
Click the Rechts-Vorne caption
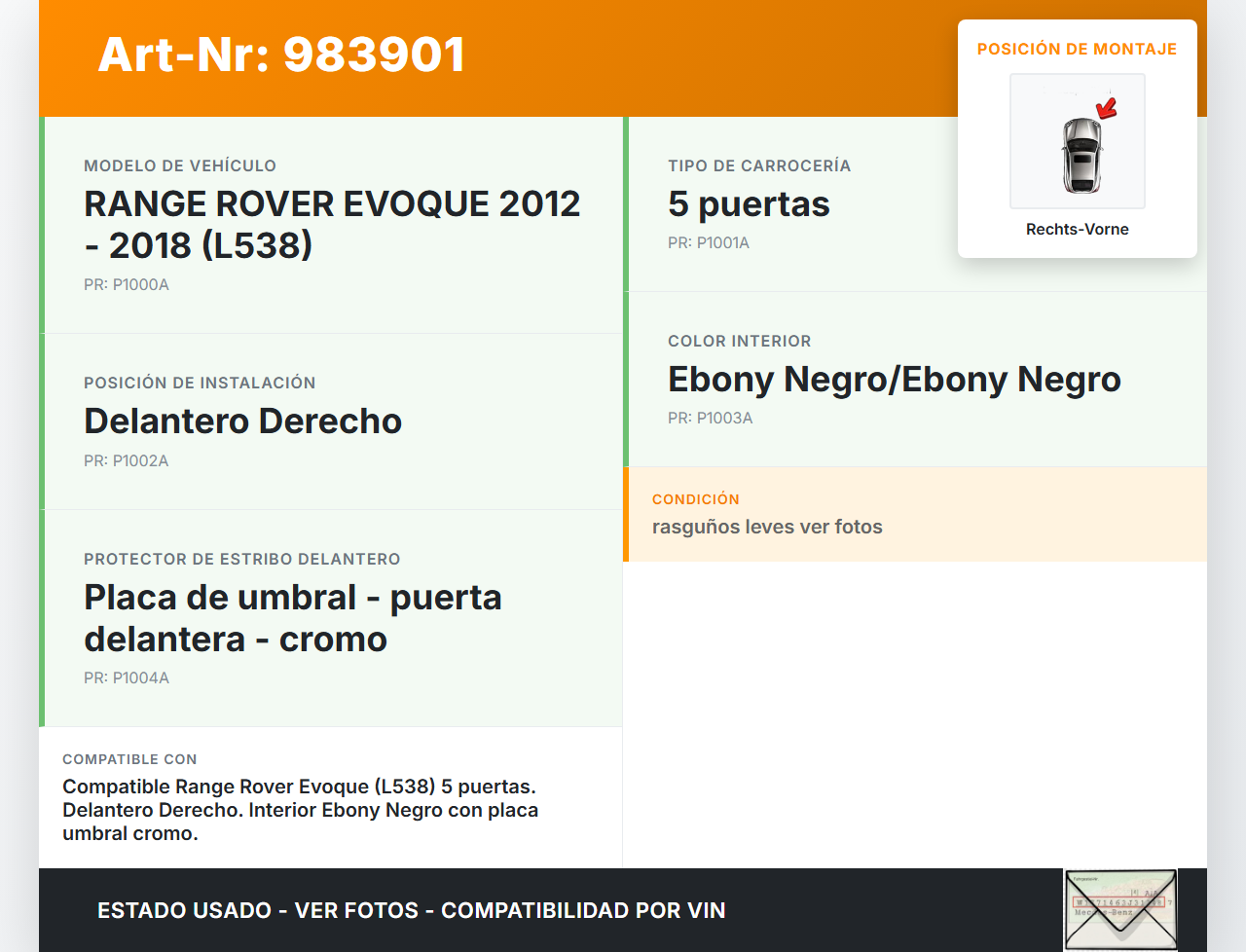[1077, 230]
